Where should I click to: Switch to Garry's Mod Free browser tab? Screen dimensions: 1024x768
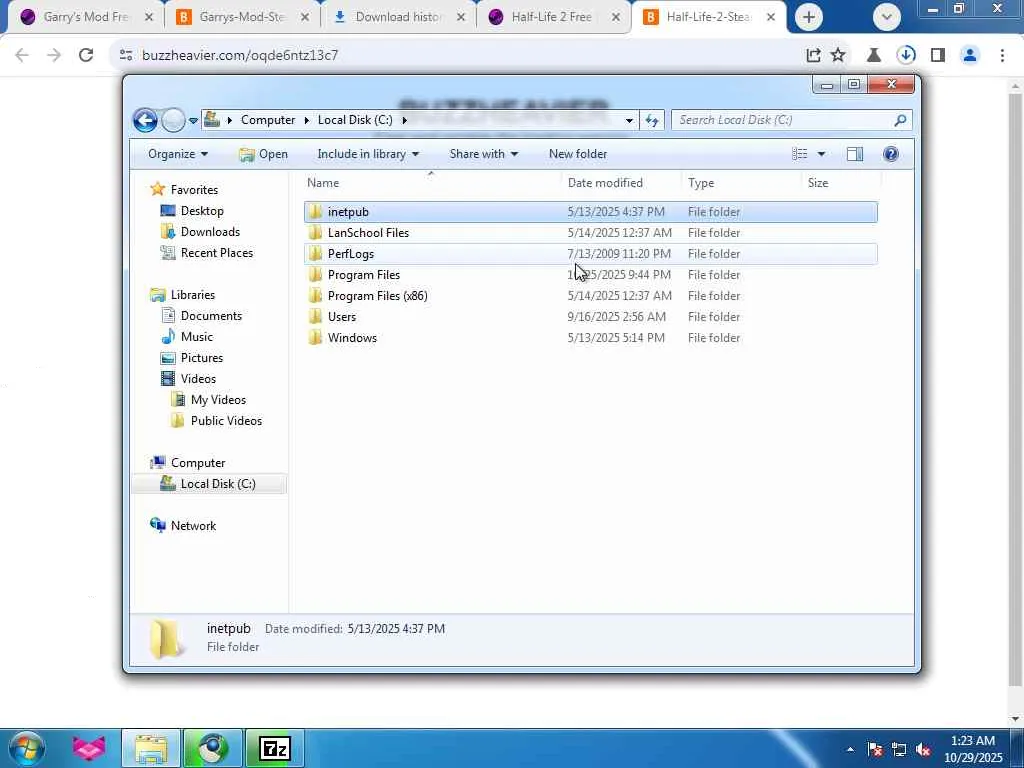85,17
